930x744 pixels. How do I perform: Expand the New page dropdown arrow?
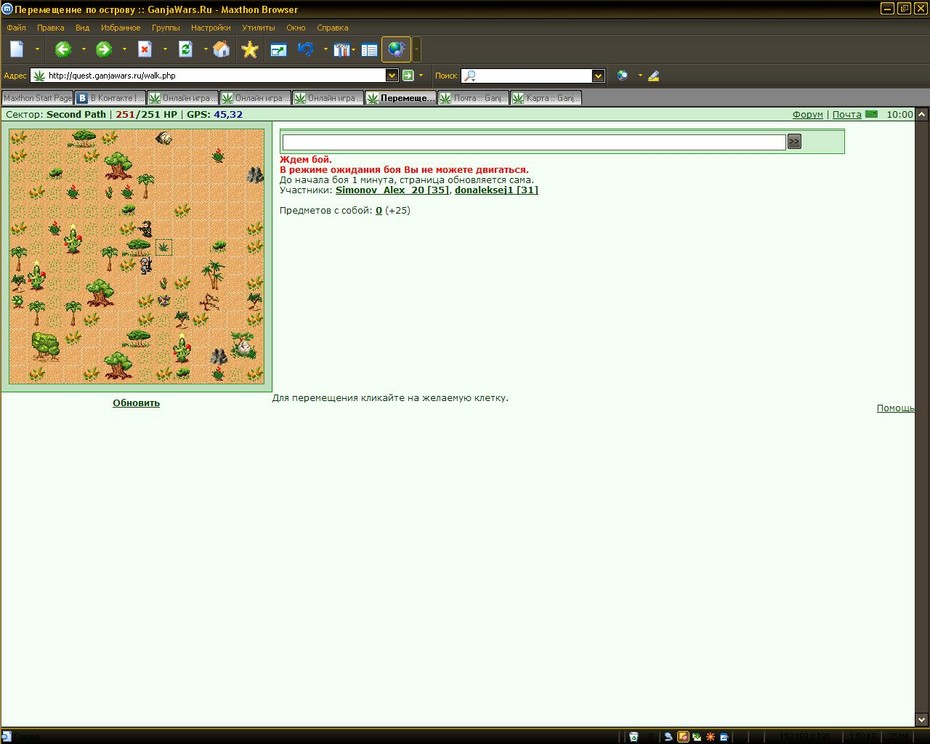(37, 49)
